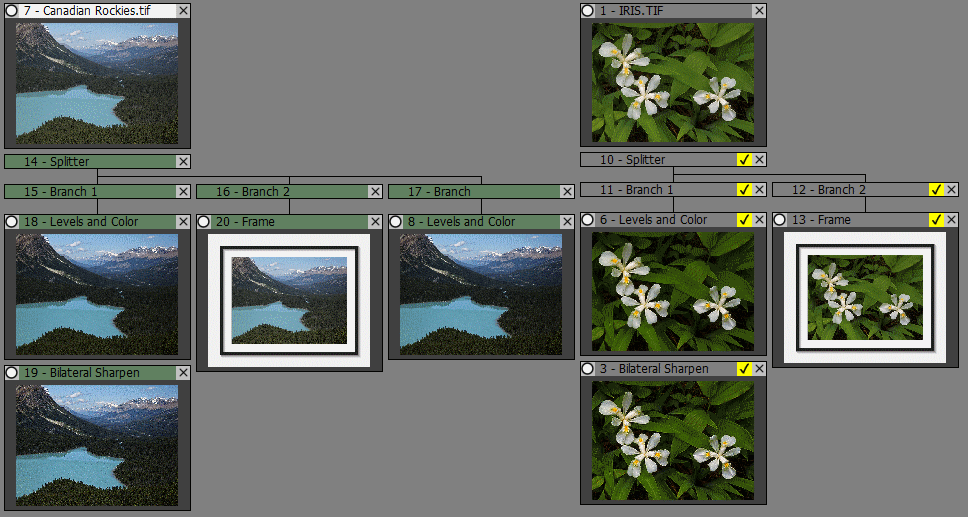The width and height of the screenshot is (968, 517).
Task: Select the 3 - Bilateral Sharpen title
Action: pyautogui.click(x=654, y=369)
